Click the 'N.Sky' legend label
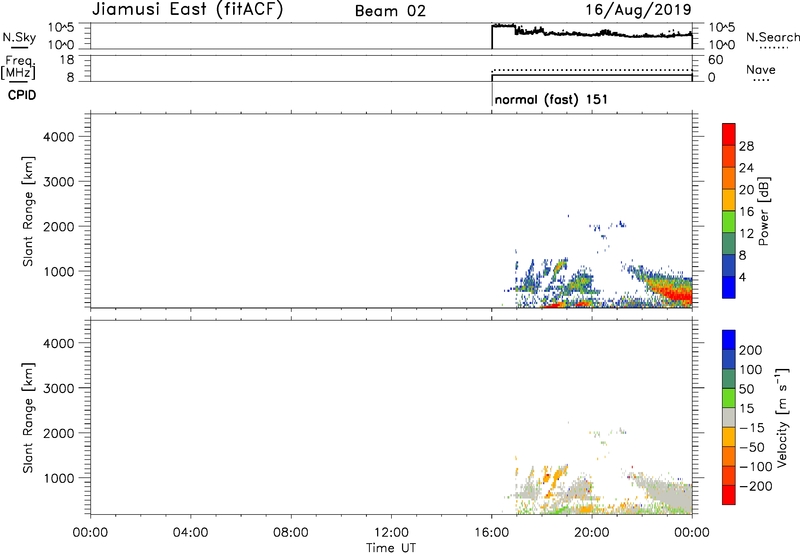800x554 pixels. (x=19, y=37)
